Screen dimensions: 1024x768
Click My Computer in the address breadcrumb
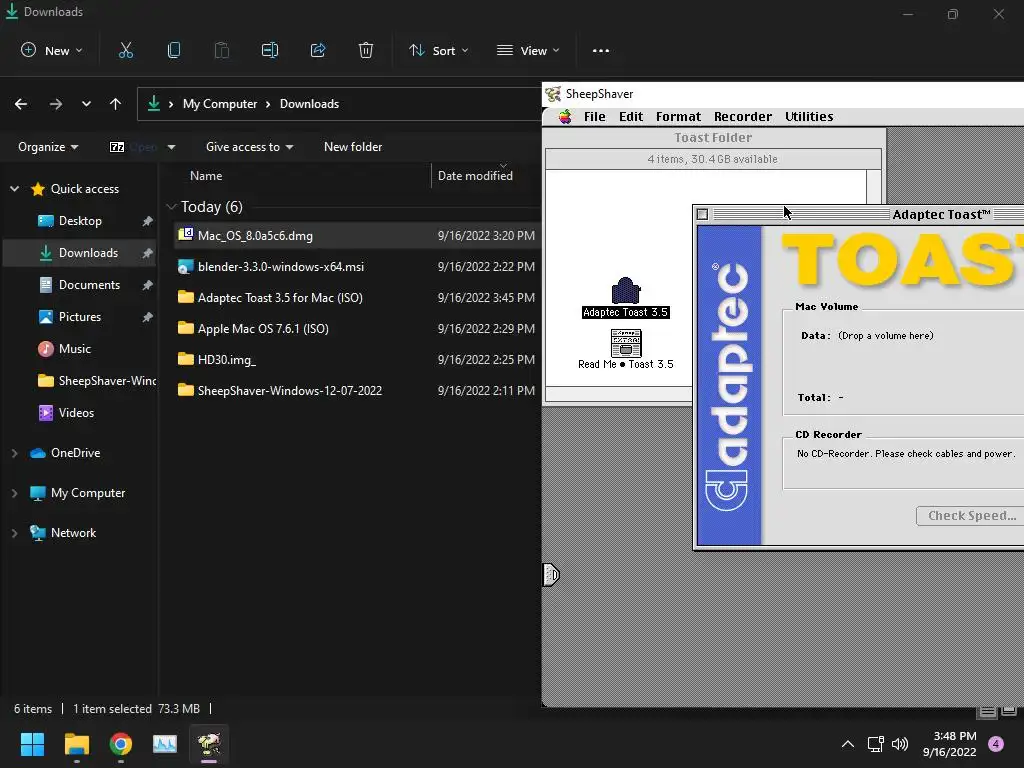220,104
